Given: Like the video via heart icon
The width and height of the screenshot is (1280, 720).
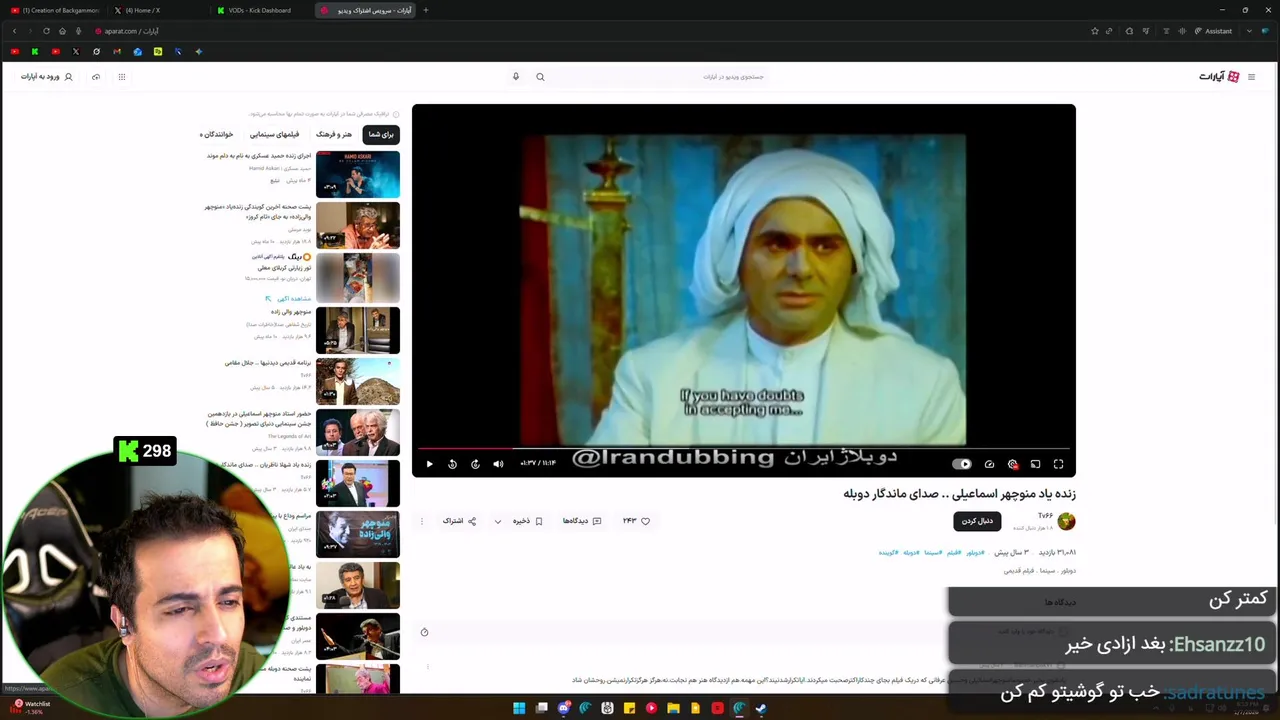Looking at the screenshot, I should point(645,521).
